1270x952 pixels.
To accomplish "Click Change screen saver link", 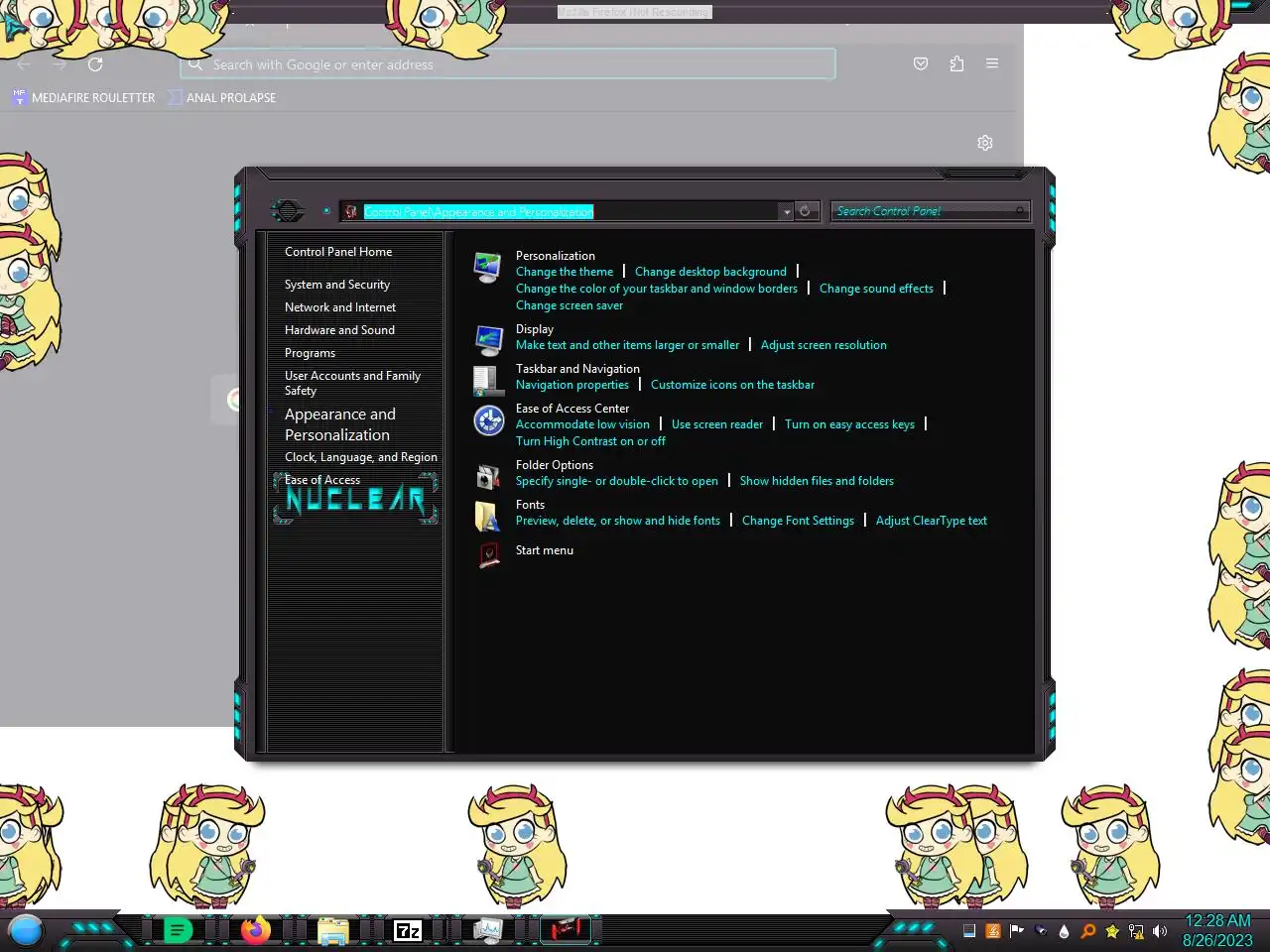I will pos(570,305).
